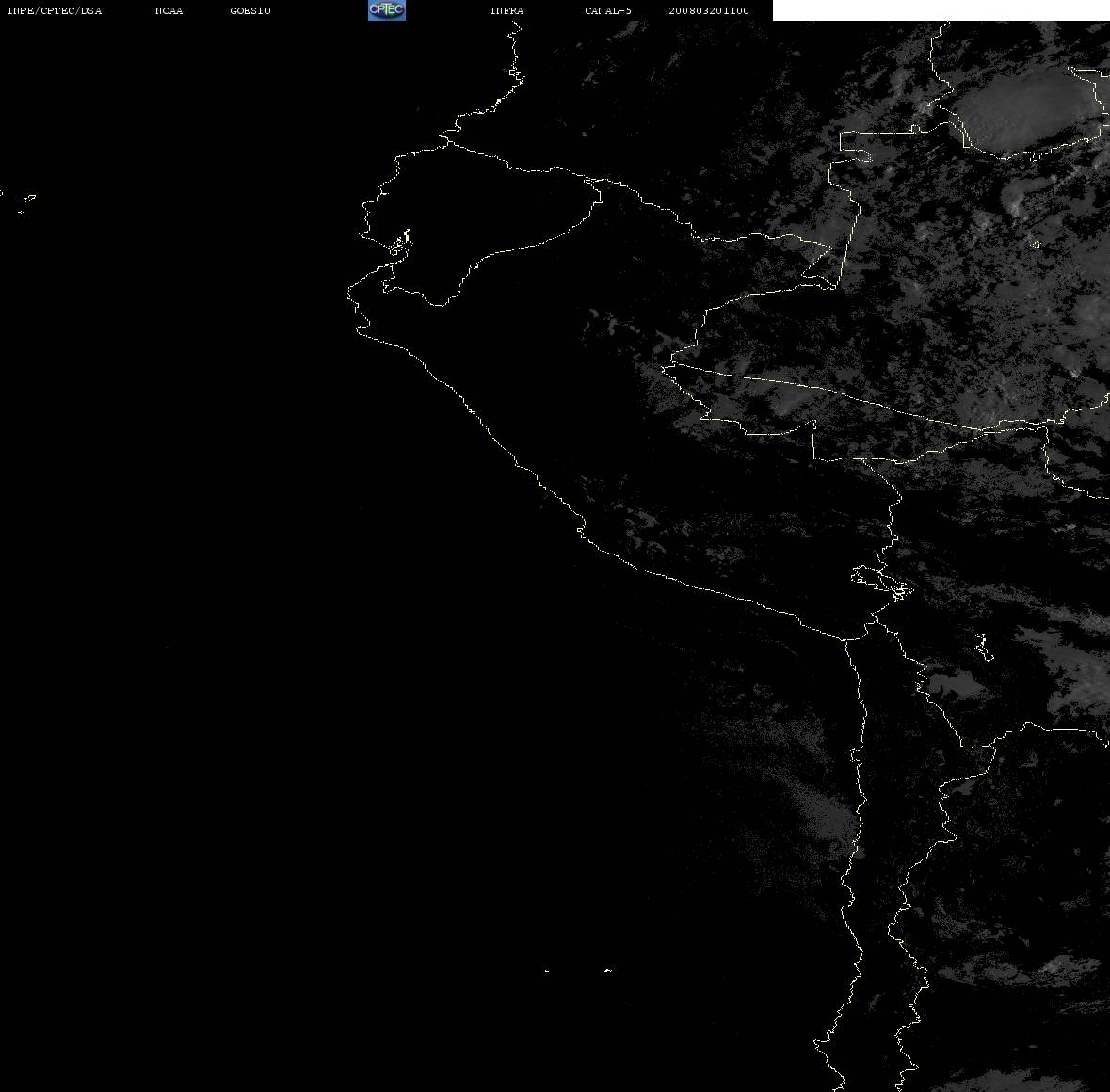Click the large bright cloud mass in upper right
Screen dimensions: 1110x1092
pyautogui.click(x=1026, y=110)
